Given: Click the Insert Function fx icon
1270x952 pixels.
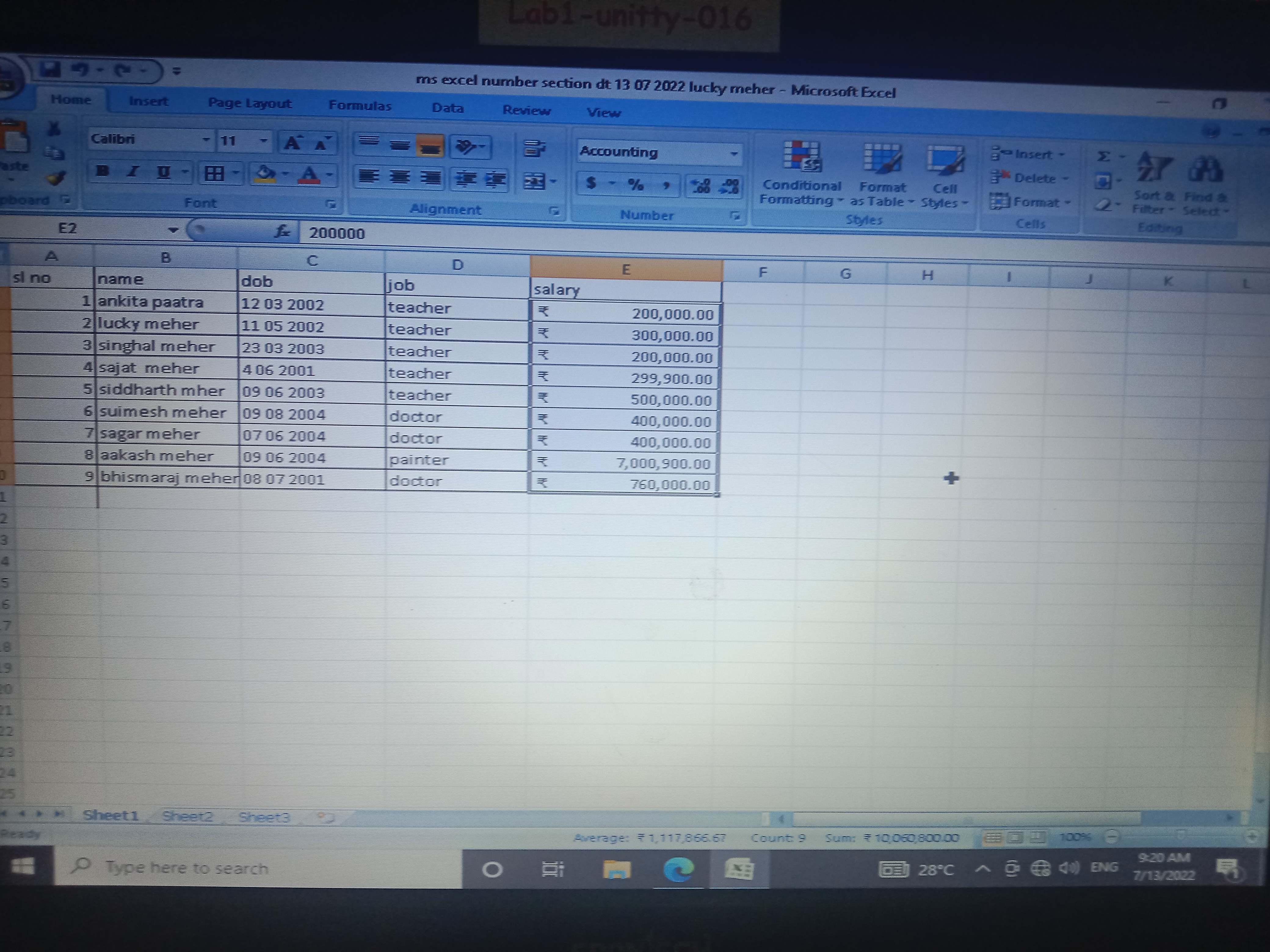Looking at the screenshot, I should (282, 231).
